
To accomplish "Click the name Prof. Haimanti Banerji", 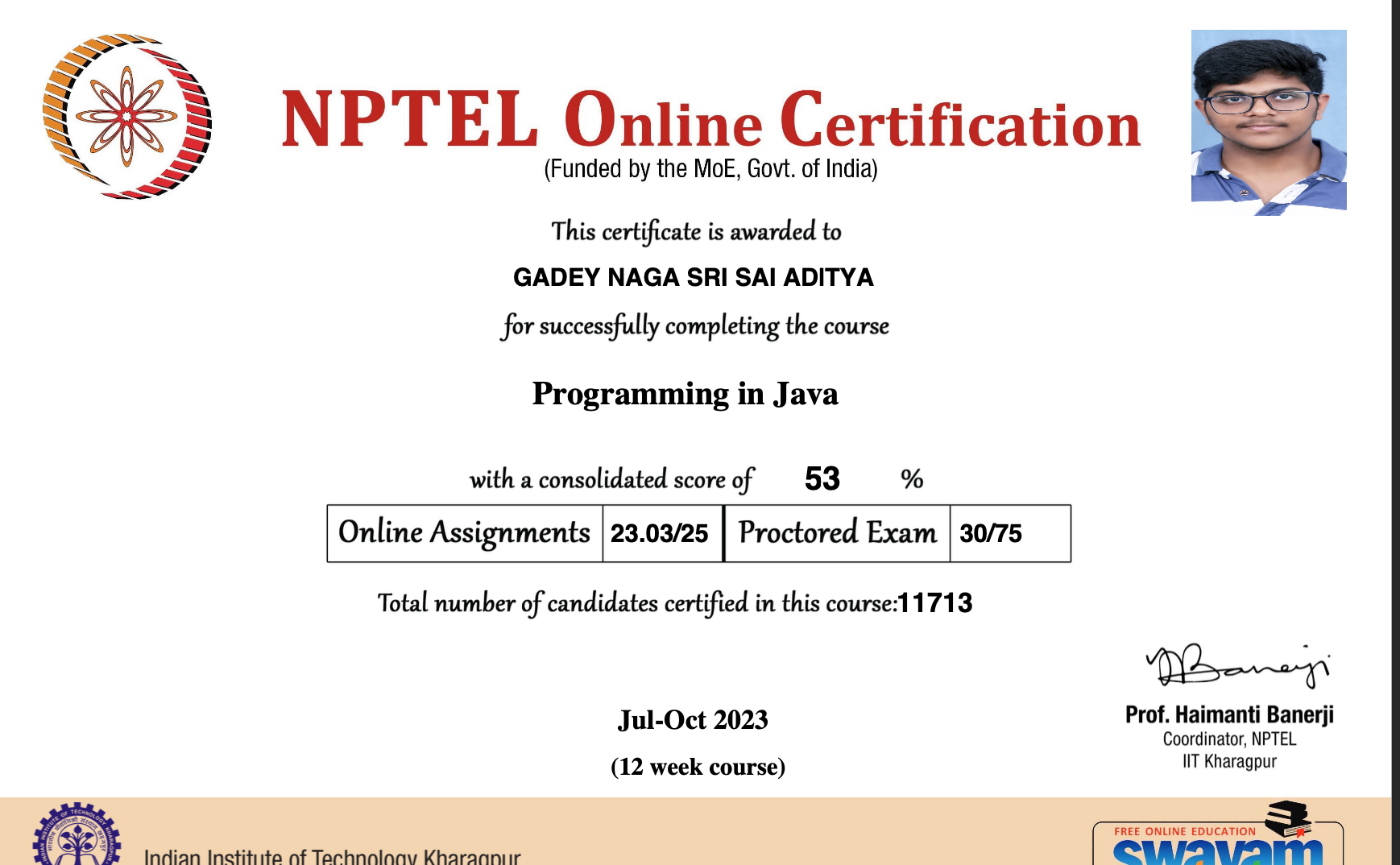I will pyautogui.click(x=1229, y=715).
